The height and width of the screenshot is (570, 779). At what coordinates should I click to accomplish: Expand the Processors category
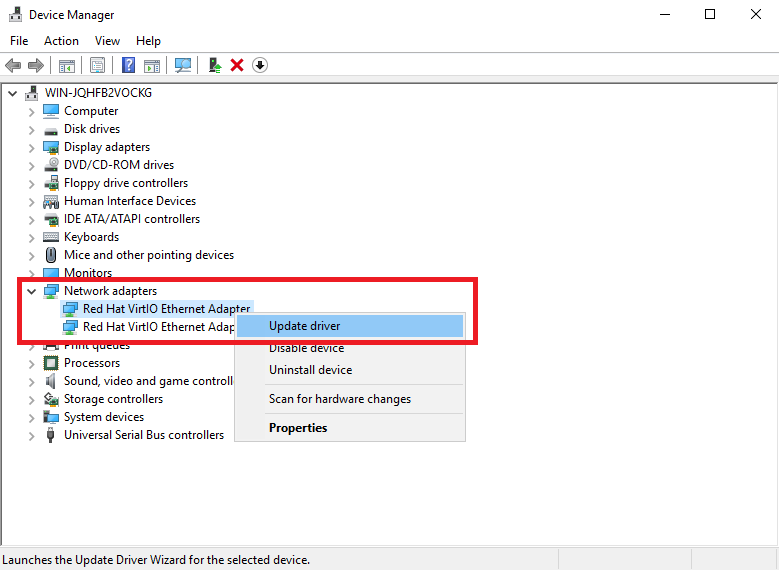click(32, 364)
